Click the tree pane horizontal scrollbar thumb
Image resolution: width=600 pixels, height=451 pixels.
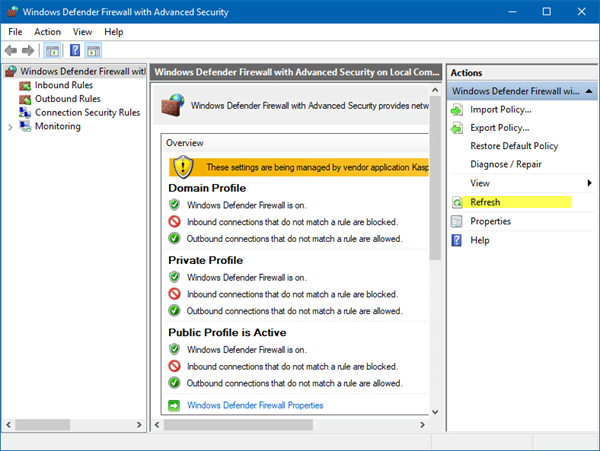tap(42, 425)
